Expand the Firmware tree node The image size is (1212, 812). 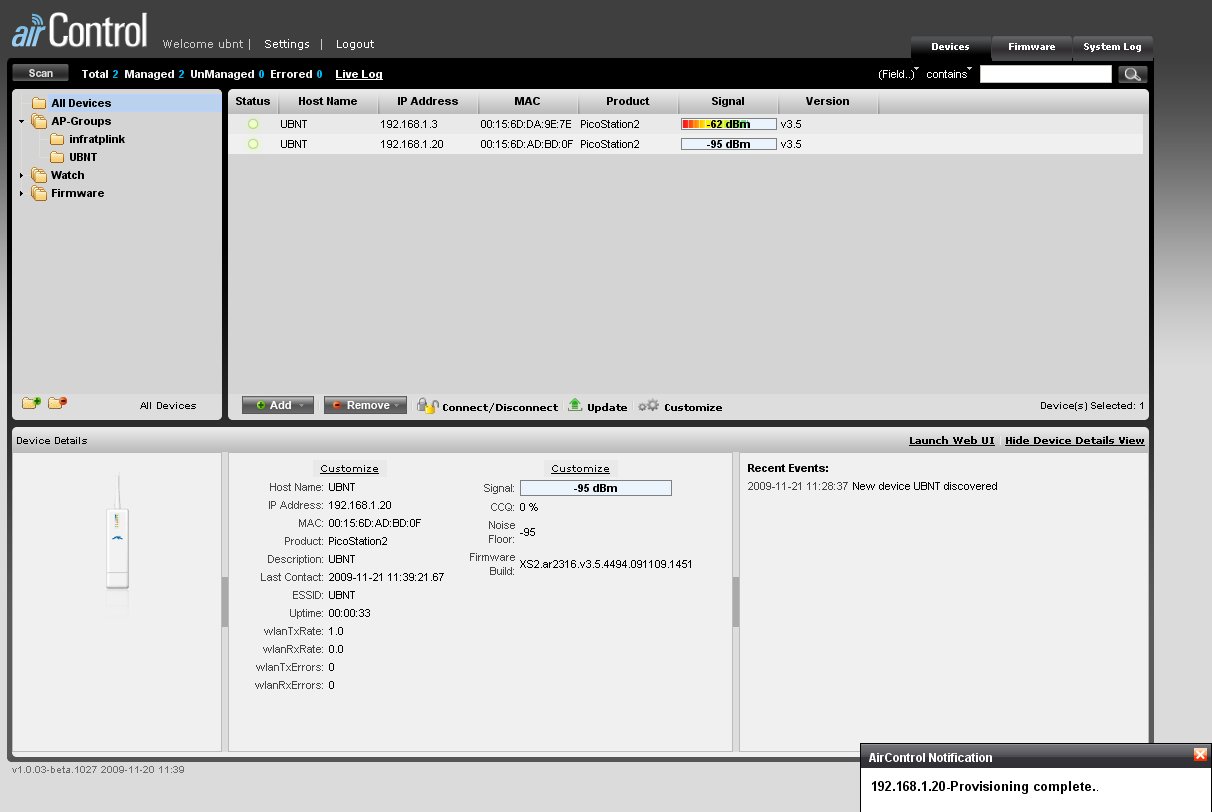pyautogui.click(x=22, y=194)
